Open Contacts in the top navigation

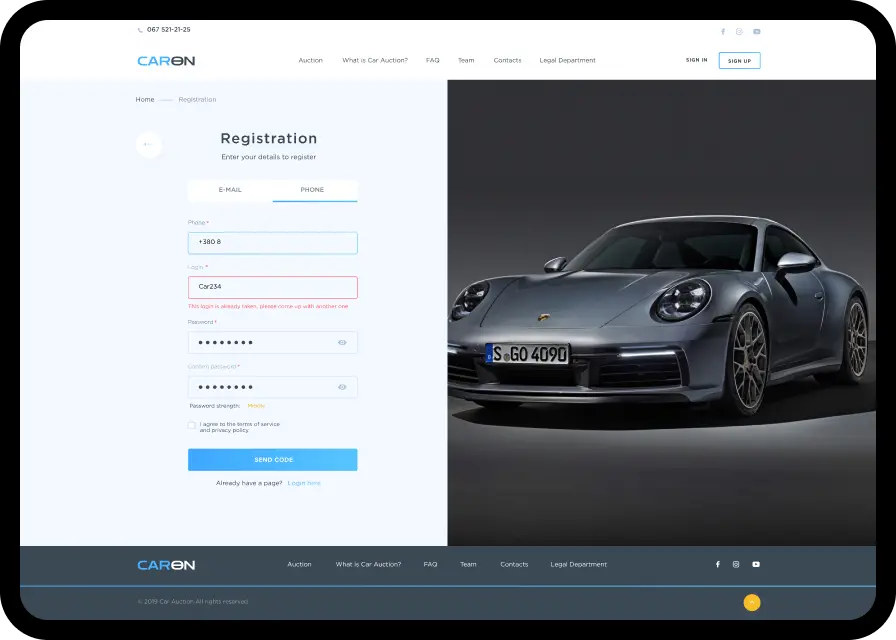click(507, 61)
